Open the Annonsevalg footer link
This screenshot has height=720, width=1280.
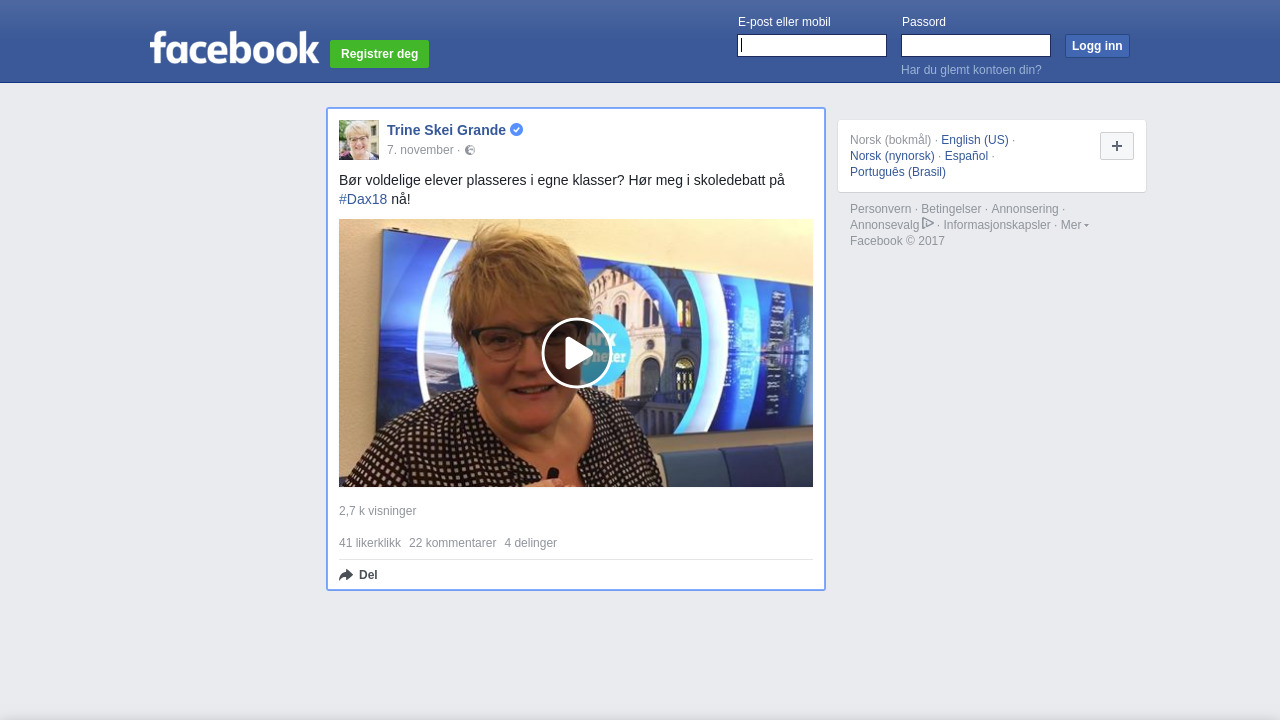click(884, 225)
